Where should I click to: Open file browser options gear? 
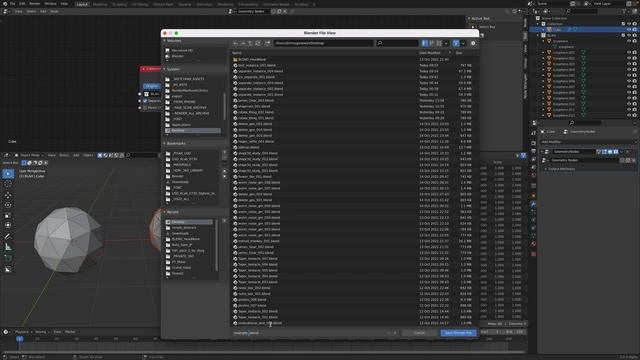473,43
